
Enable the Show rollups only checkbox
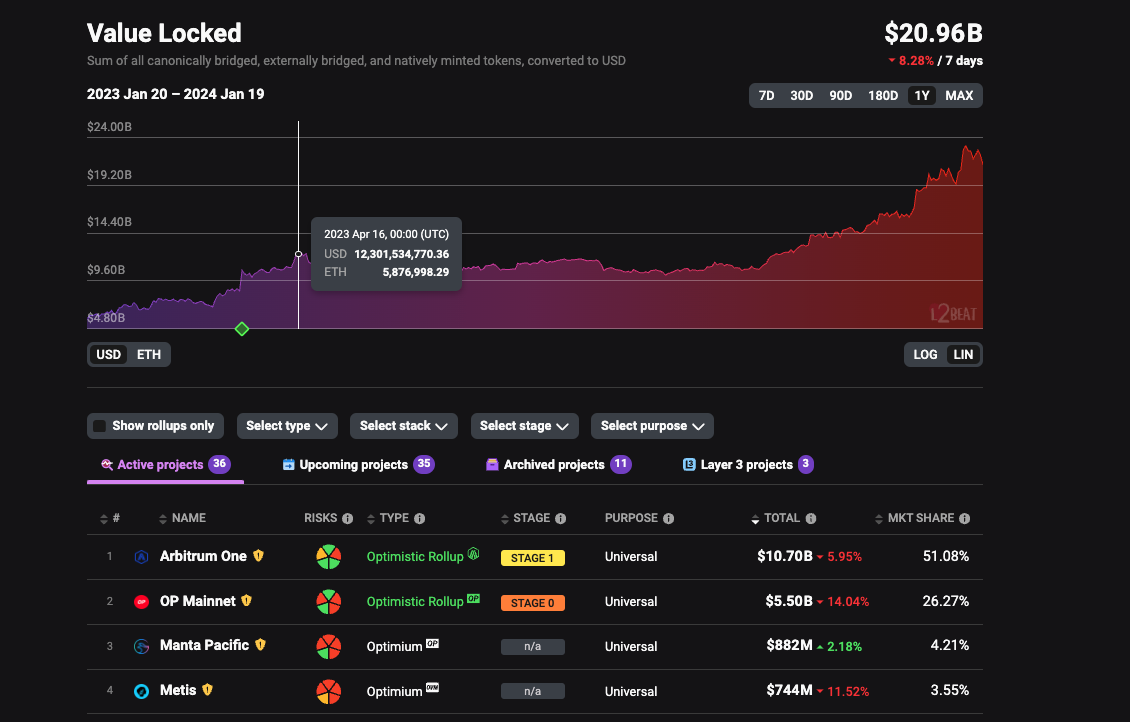point(100,426)
